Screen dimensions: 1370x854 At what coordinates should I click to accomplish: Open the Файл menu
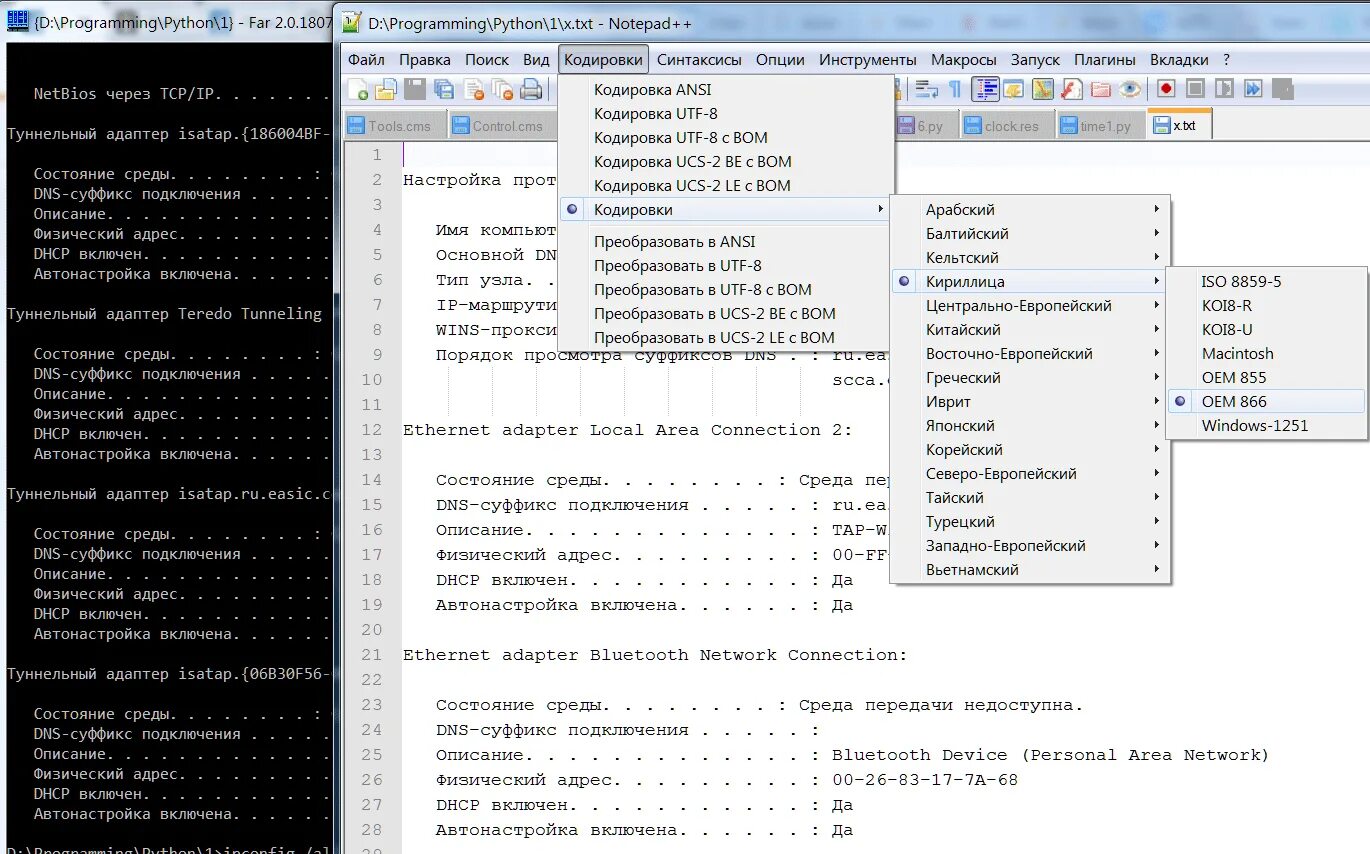click(366, 59)
